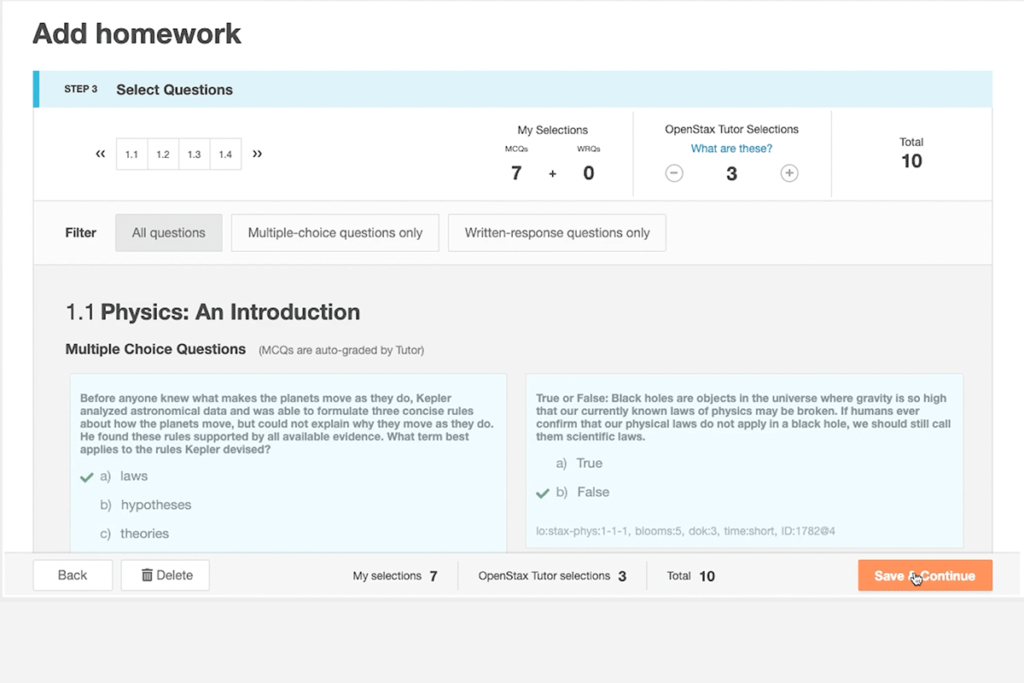Go to previous sections with double-left arrow
This screenshot has height=683, width=1024.
tap(100, 154)
